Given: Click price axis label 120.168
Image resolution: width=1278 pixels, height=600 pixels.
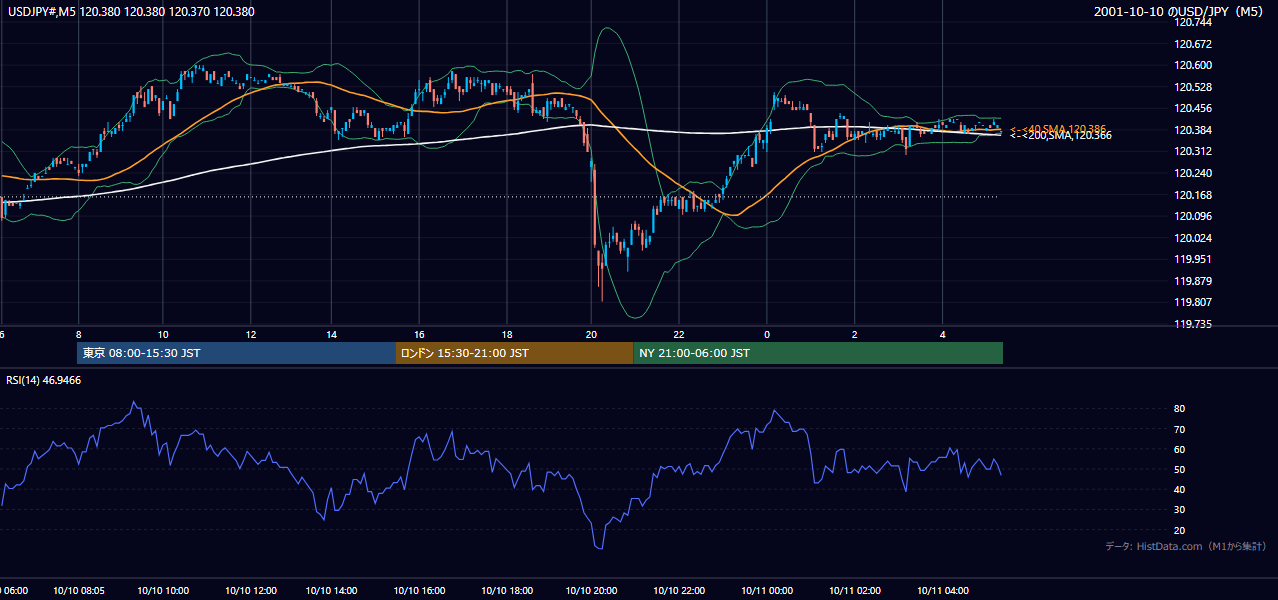Looking at the screenshot, I should [x=1193, y=195].
